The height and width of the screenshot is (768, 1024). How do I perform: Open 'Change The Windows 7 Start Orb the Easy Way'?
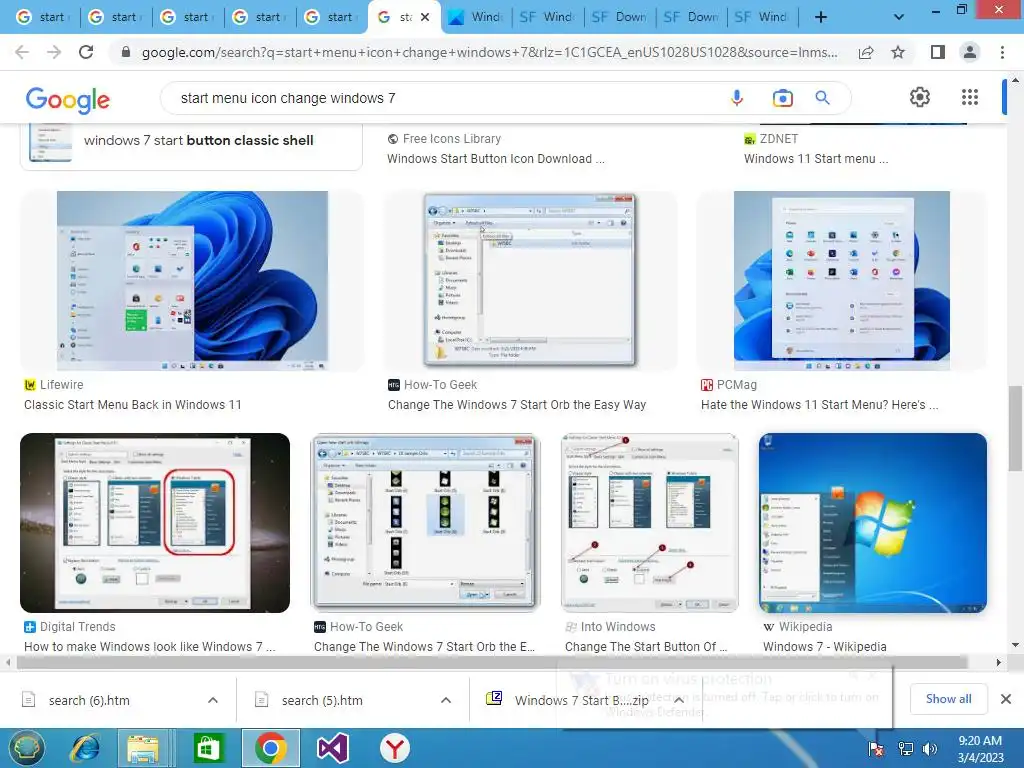coord(517,405)
